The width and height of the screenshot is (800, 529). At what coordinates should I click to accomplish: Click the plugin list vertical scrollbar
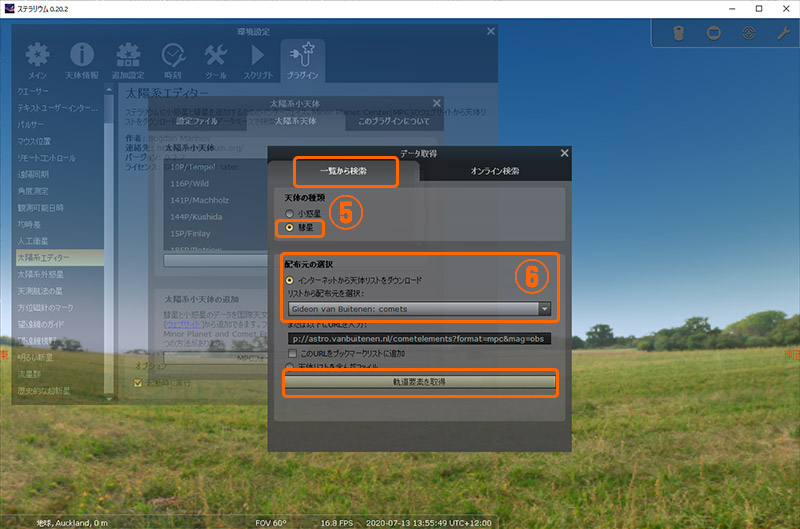pos(109,243)
